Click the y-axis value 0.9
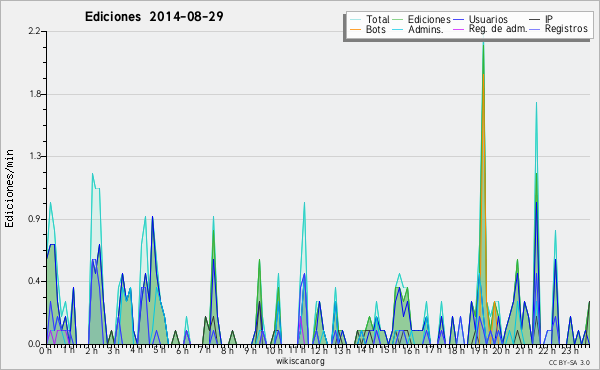 [34, 219]
